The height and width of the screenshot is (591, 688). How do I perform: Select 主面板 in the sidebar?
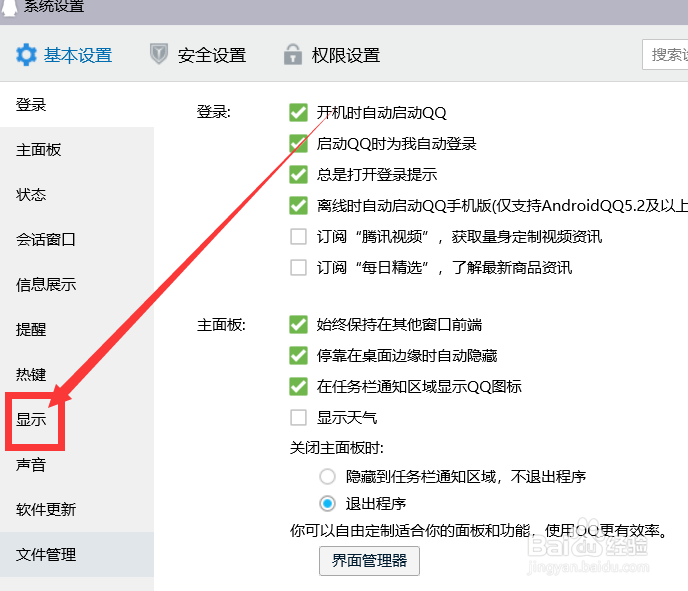(x=77, y=150)
